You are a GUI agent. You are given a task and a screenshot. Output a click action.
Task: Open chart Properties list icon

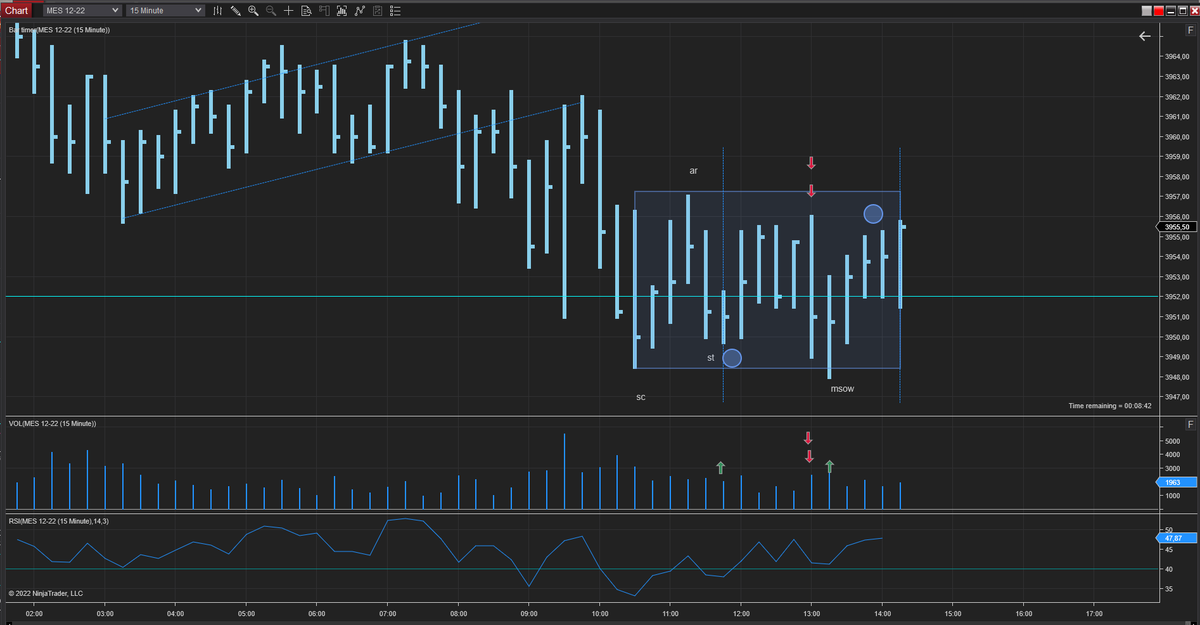[395, 11]
